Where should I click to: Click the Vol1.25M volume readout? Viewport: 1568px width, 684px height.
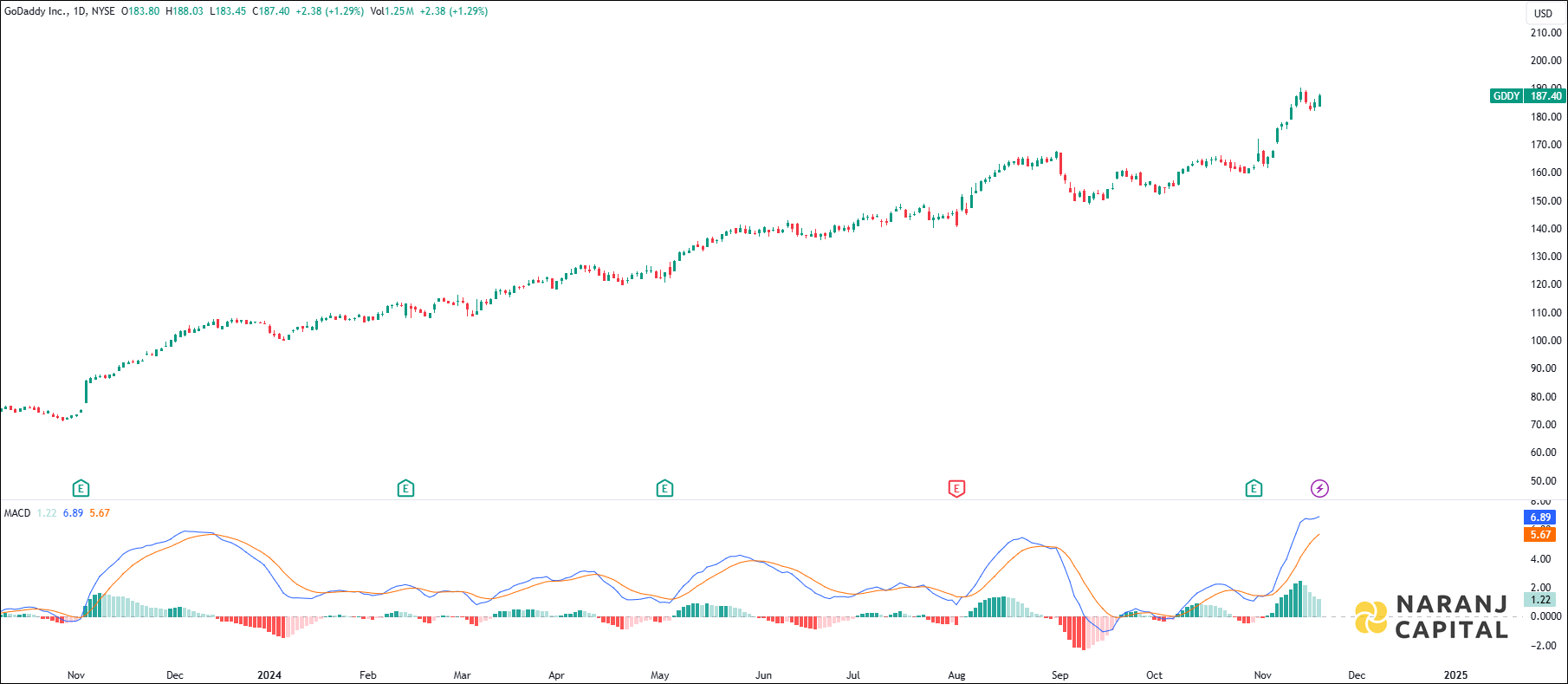392,11
